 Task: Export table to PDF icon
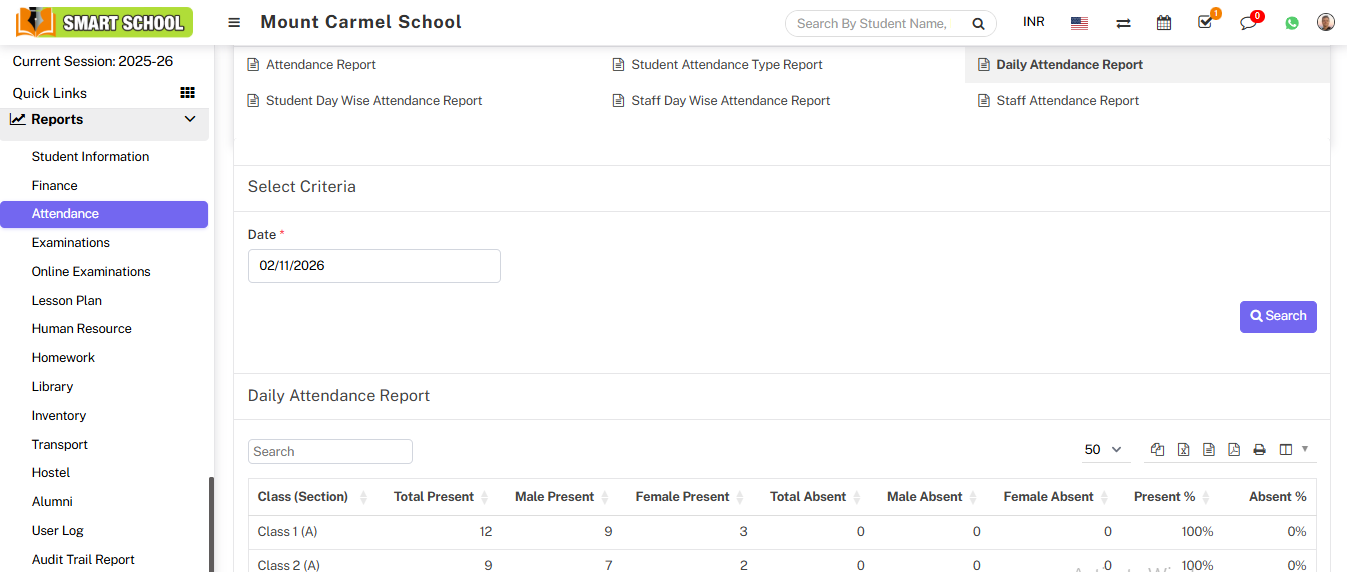pyautogui.click(x=1234, y=450)
